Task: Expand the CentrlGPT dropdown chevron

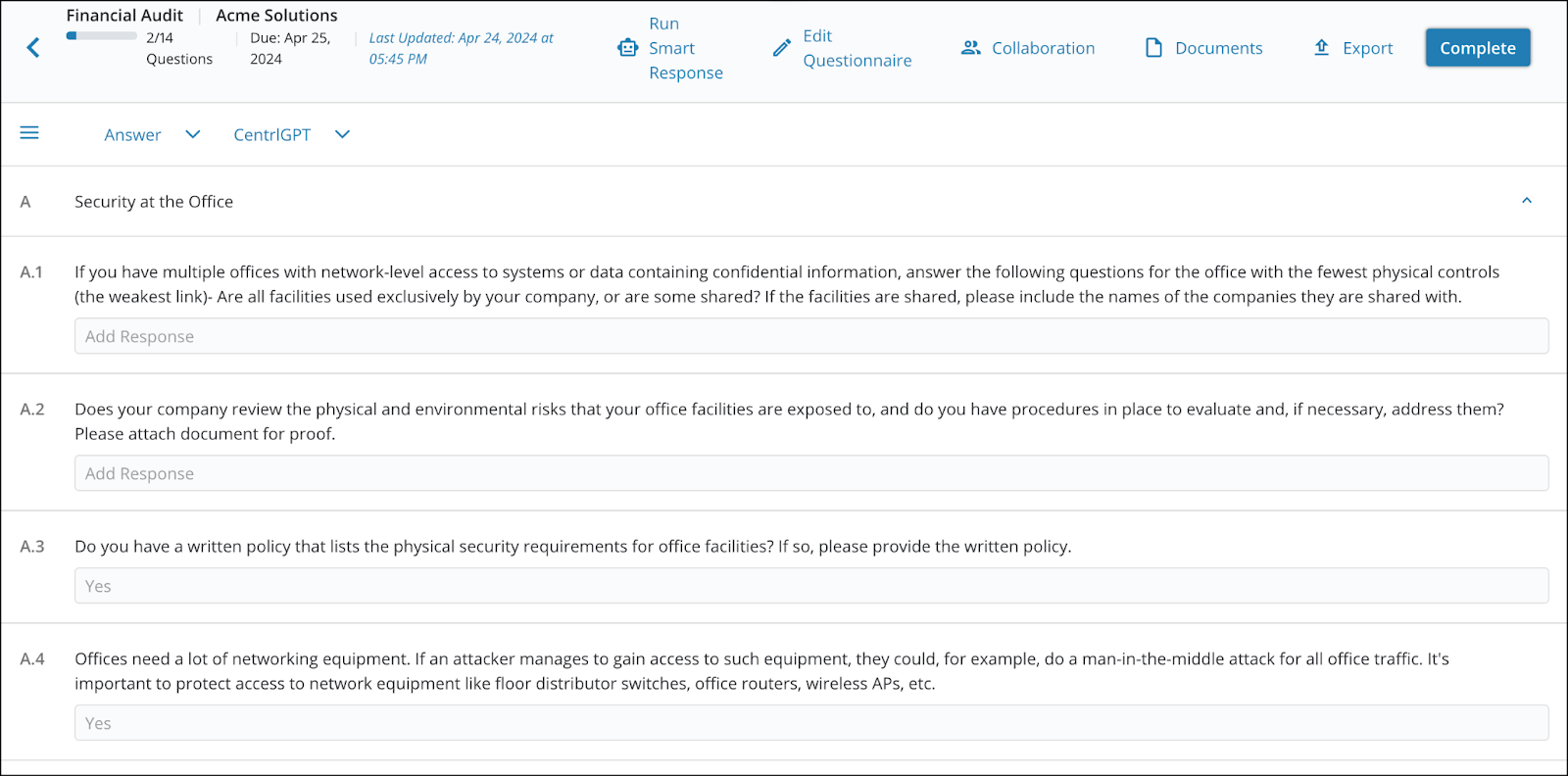Action: 342,134
